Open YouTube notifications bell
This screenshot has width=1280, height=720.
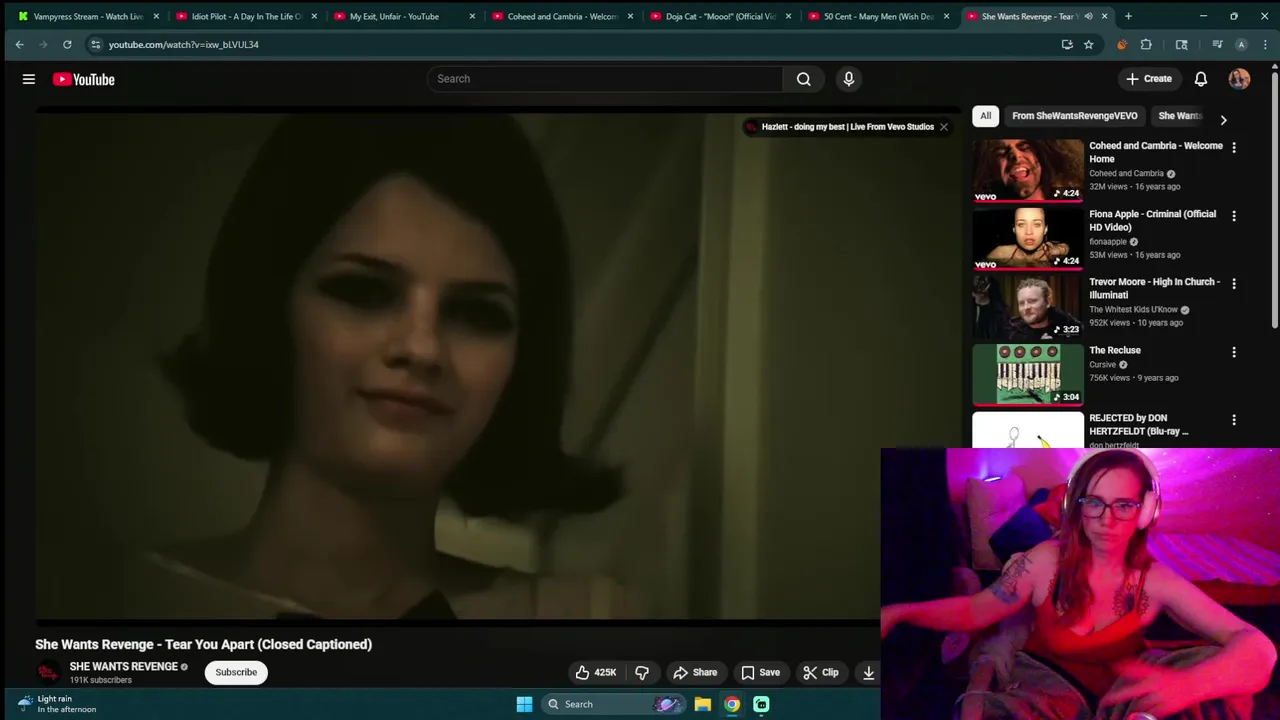pyautogui.click(x=1201, y=79)
